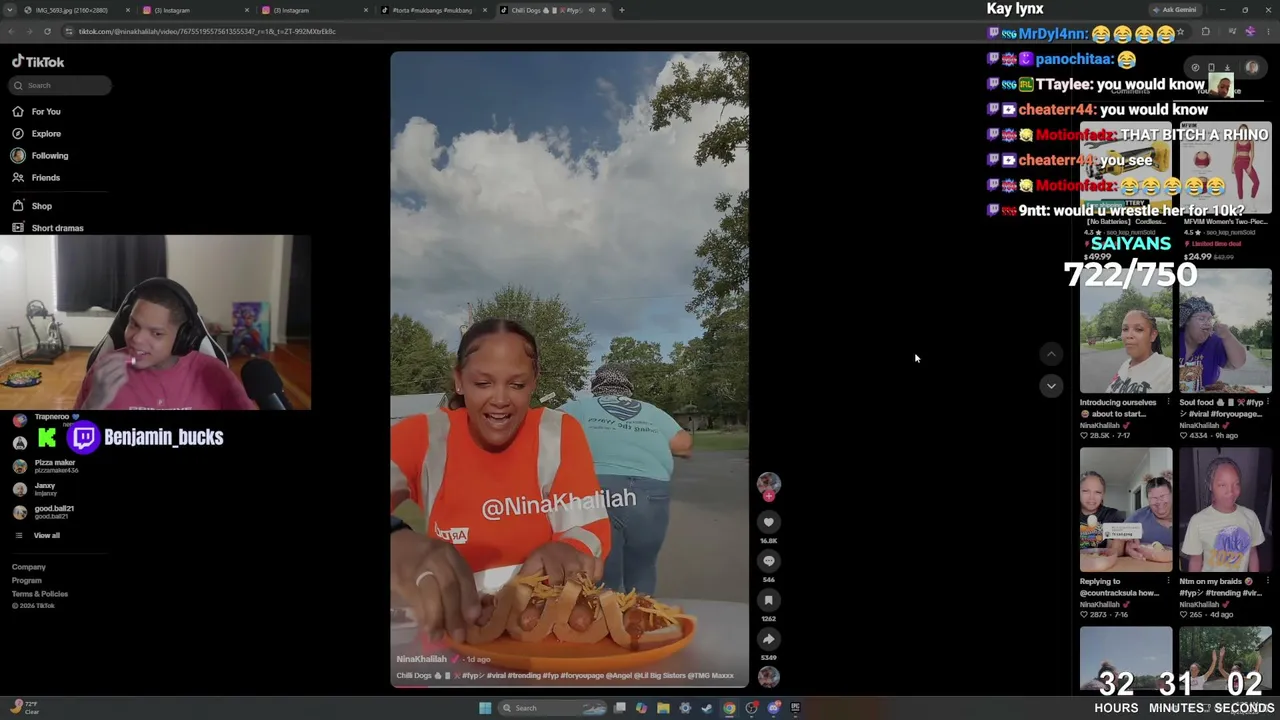Open the TikTok logo home link
Screen dimensions: 1280x720
[38, 62]
